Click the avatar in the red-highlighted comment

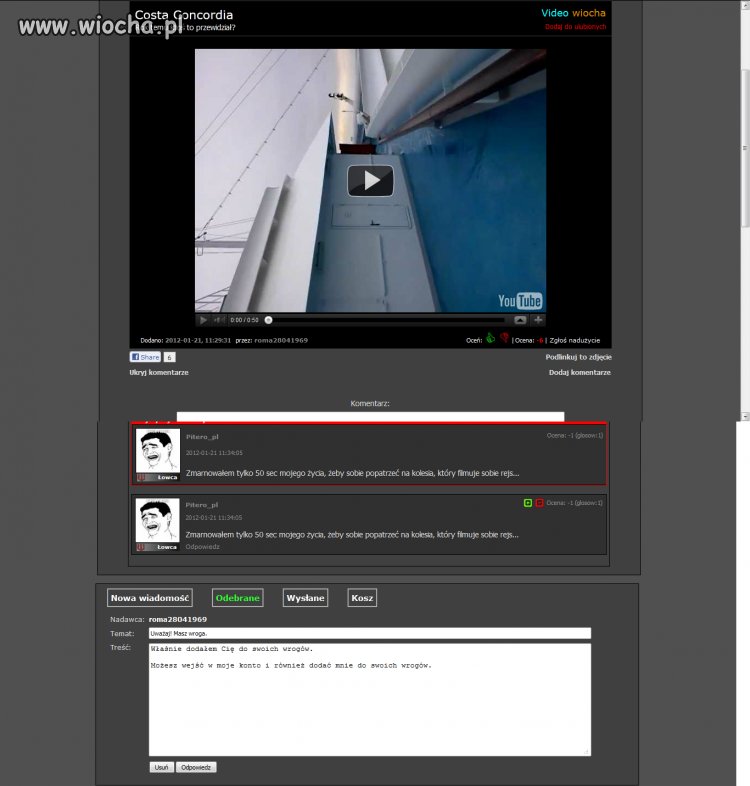coord(157,451)
